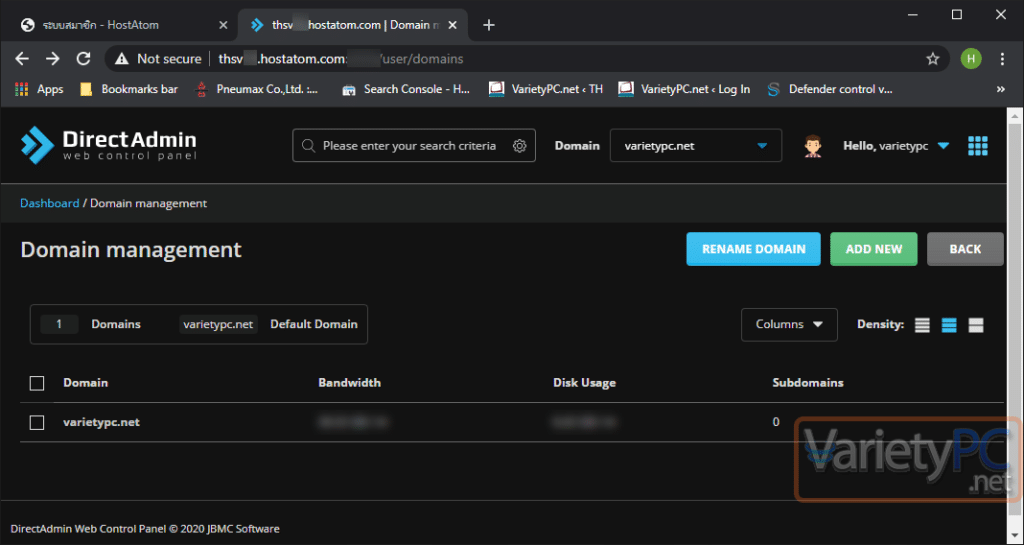The width and height of the screenshot is (1024, 545).
Task: Open Chrome profile H avatar
Action: (x=971, y=59)
